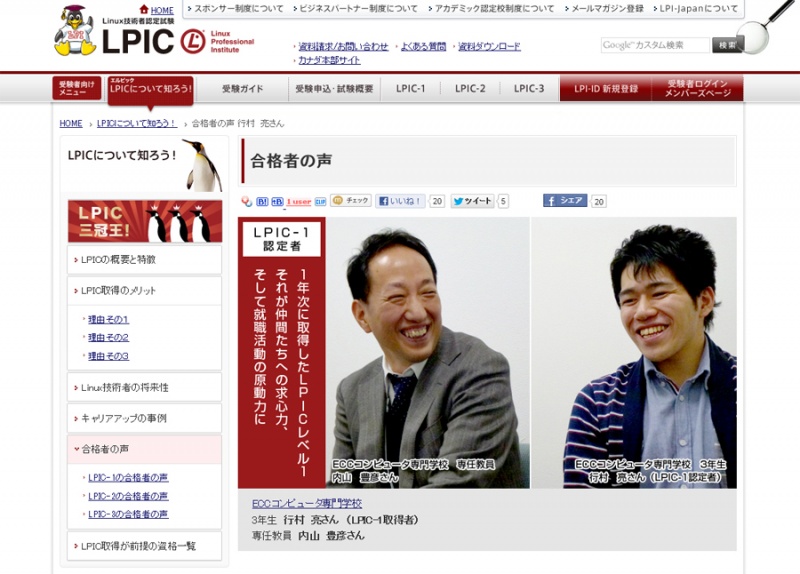Open LPIC-1の合格者の声 link
800x574 pixels.
(x=128, y=478)
